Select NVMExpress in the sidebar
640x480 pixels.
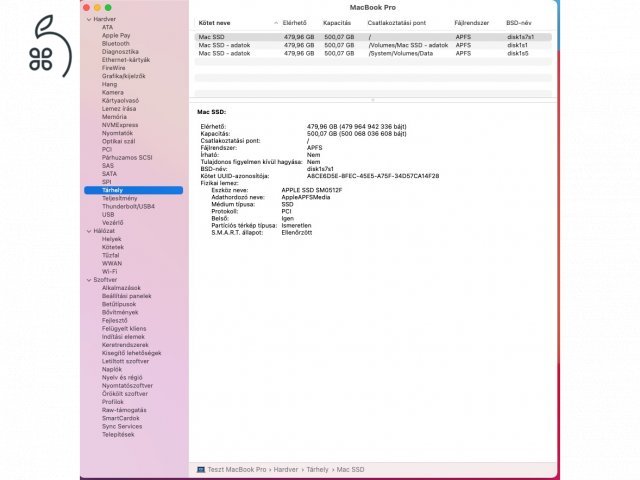click(x=120, y=125)
